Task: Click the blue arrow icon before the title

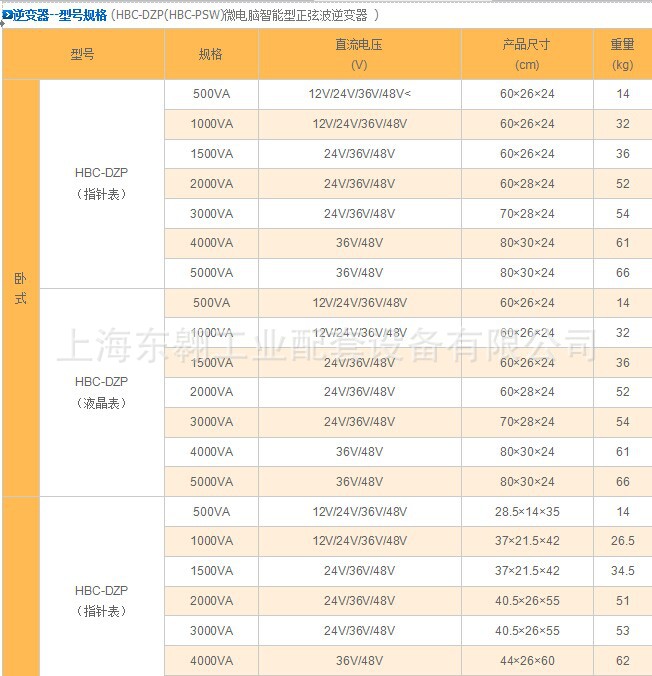Action: [7, 16]
